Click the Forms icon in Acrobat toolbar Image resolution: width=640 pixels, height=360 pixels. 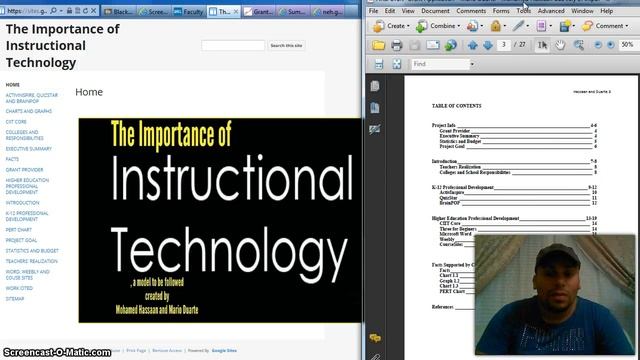point(541,26)
